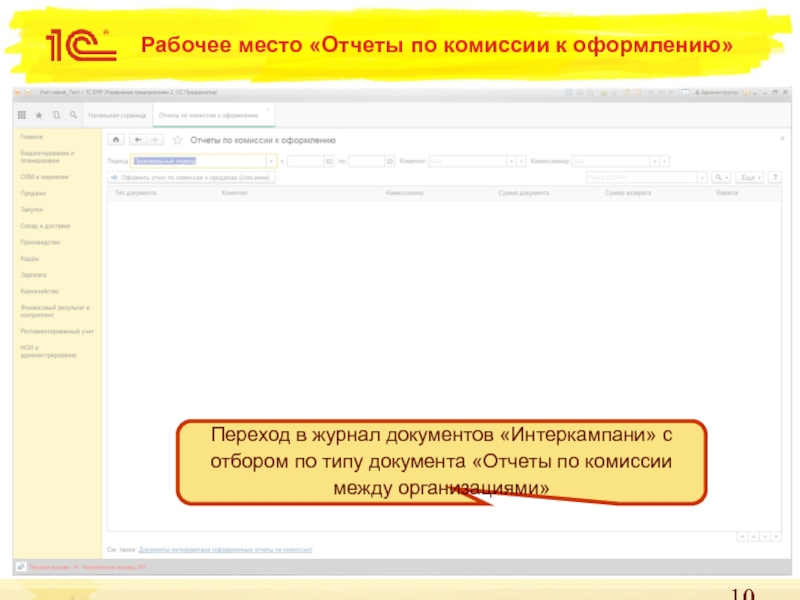
Task: Open Документы интеркампани link at bottom
Action: coord(225,550)
